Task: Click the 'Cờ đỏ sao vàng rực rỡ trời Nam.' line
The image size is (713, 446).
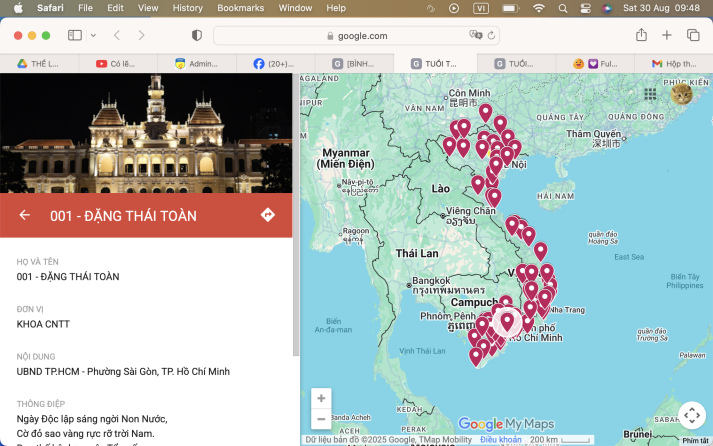Action: [85, 433]
